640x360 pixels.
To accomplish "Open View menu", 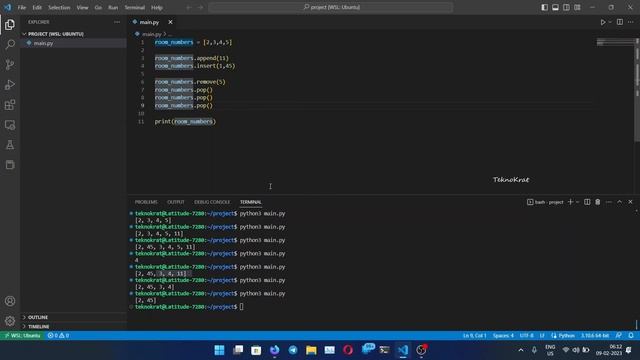I will (x=82, y=7).
